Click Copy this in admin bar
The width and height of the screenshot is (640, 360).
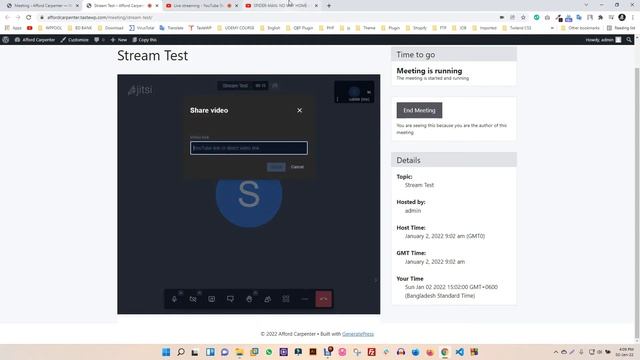pyautogui.click(x=144, y=40)
